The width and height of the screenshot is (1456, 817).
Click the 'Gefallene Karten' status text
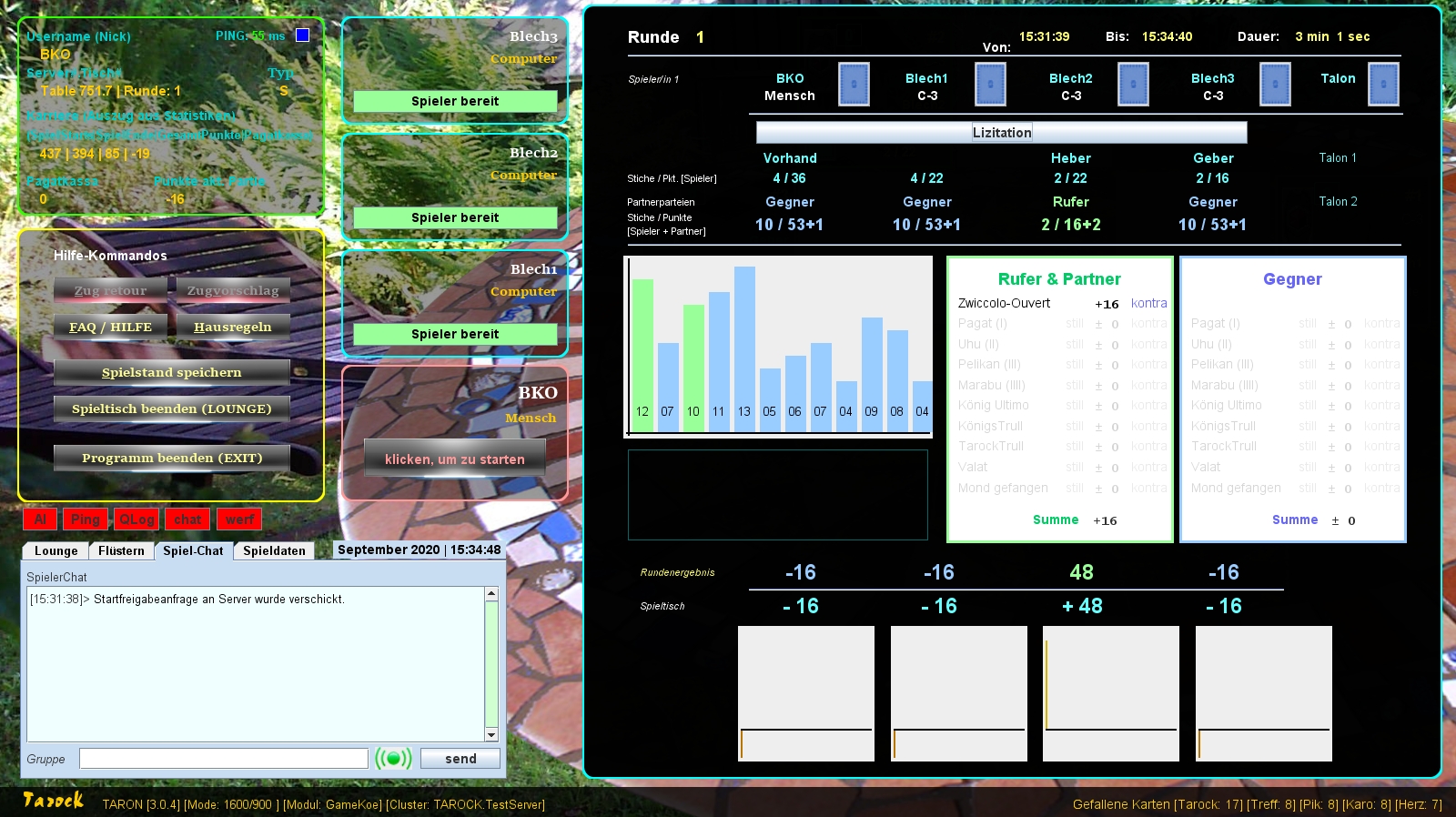[1257, 804]
